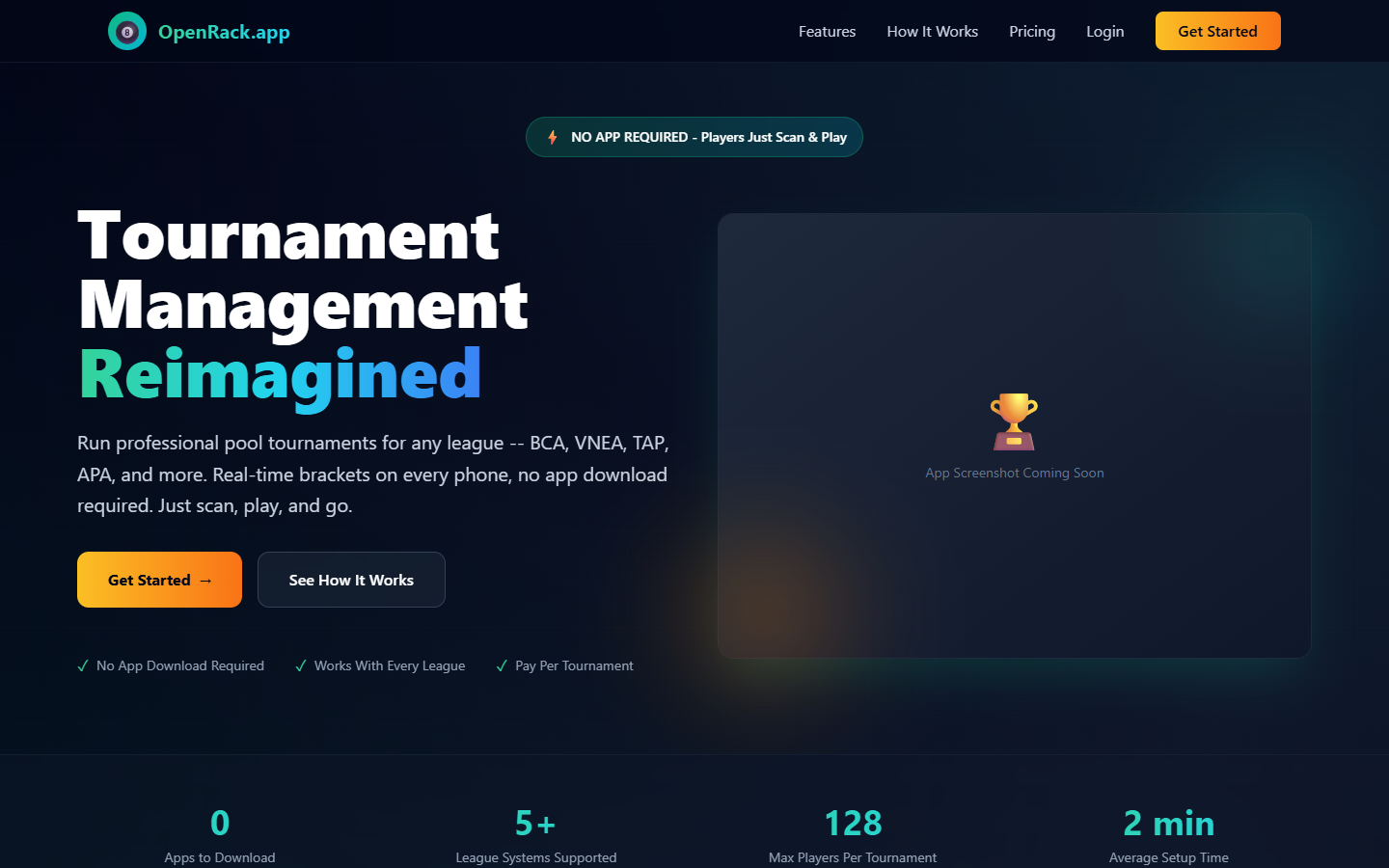This screenshot has width=1389, height=868.
Task: Go to the Features nav item
Action: pos(827,31)
